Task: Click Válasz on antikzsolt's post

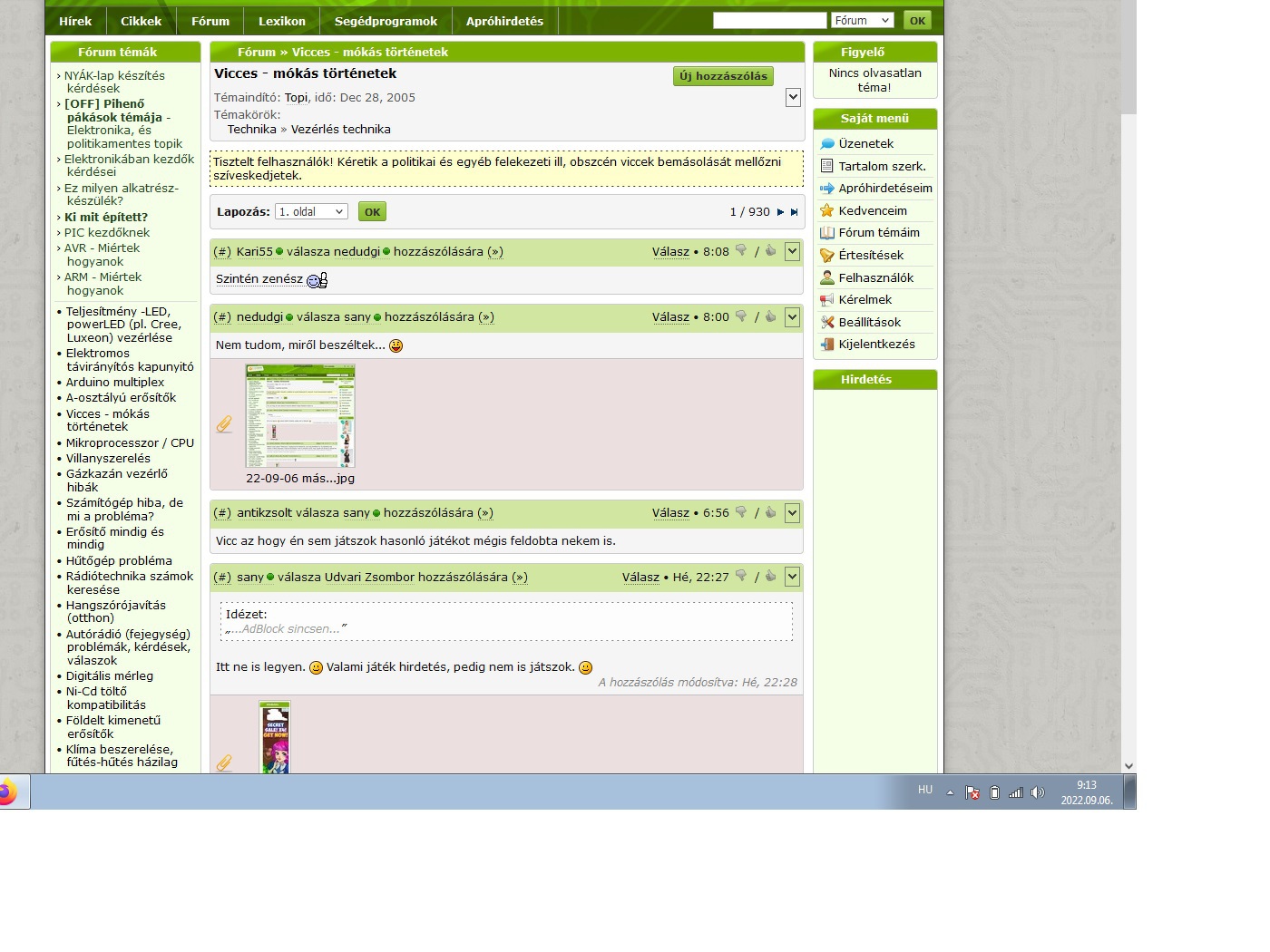Action: [670, 513]
